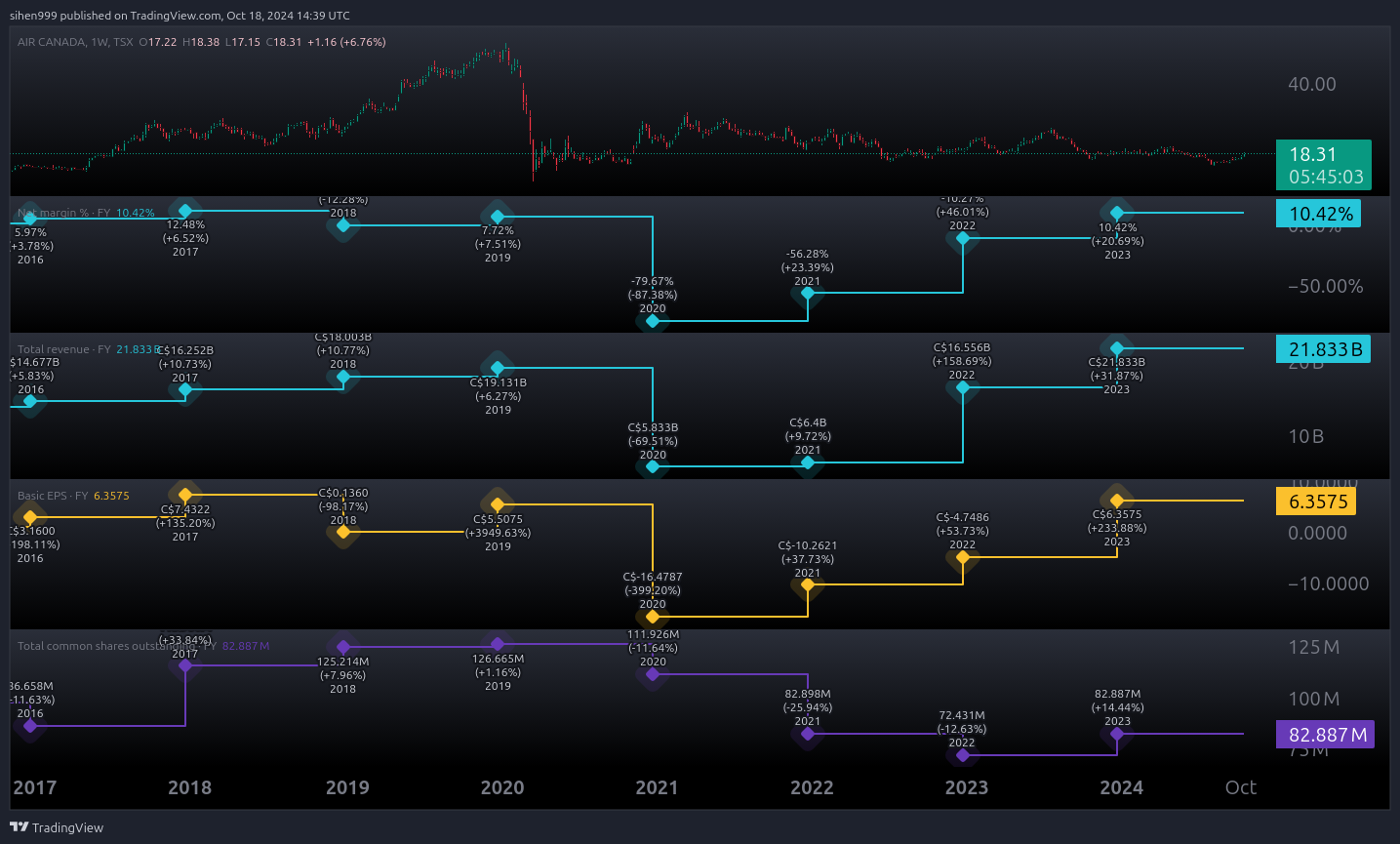Viewport: 1400px width, 844px height.
Task: Click the 2022 label on time axis
Action: coord(812,787)
